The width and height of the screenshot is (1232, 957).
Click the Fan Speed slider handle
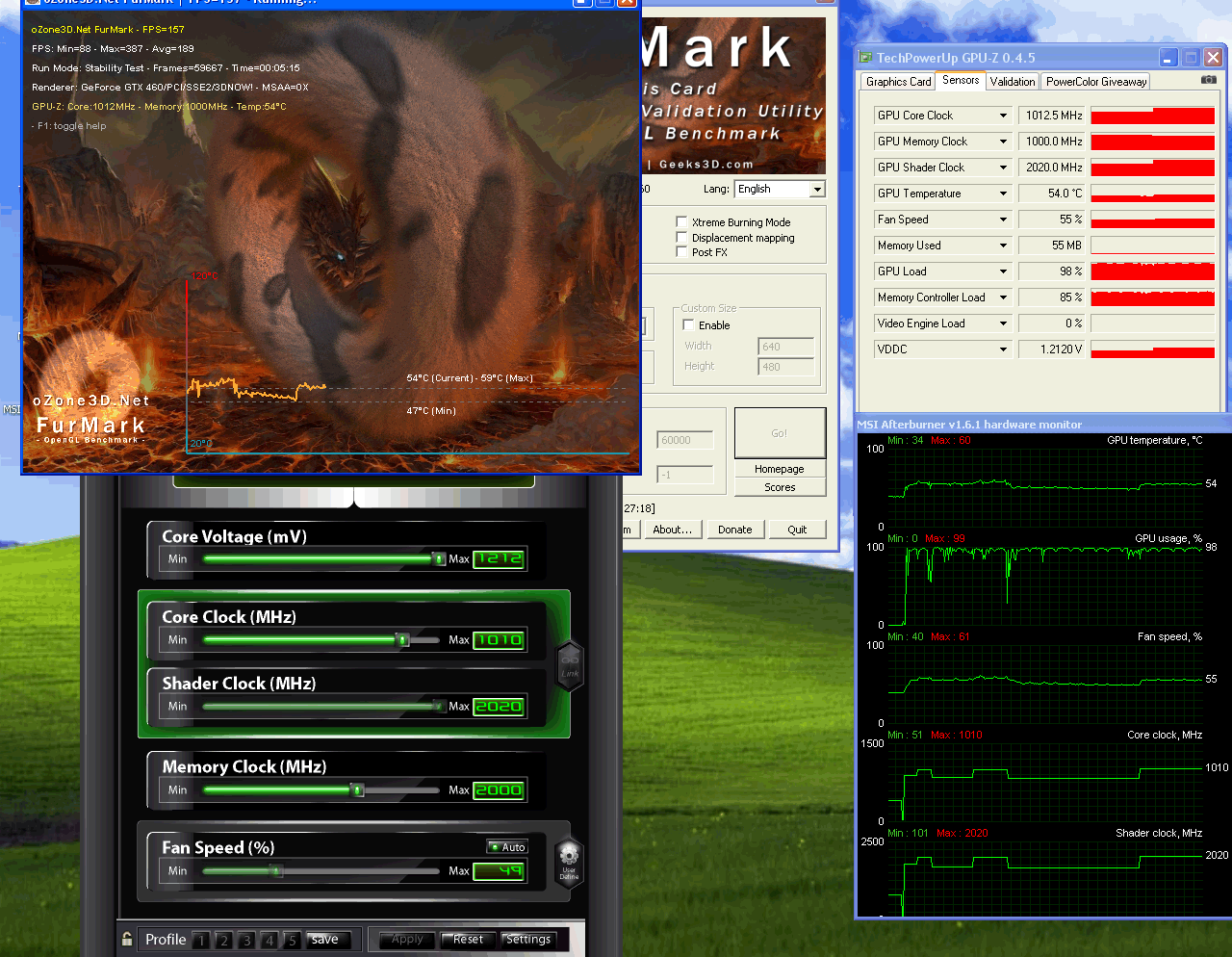coord(276,870)
